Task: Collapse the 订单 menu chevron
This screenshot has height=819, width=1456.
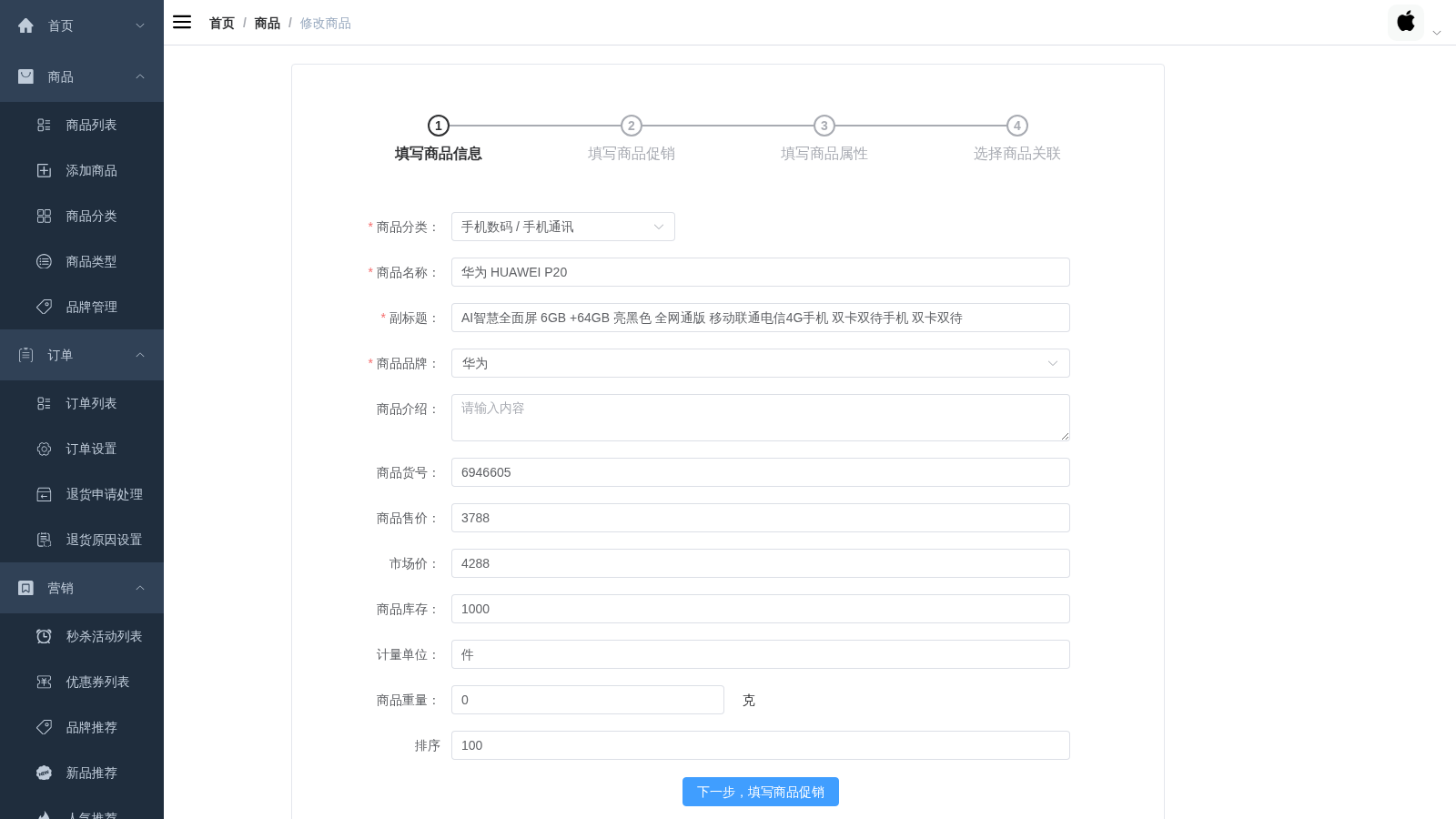Action: coord(140,355)
